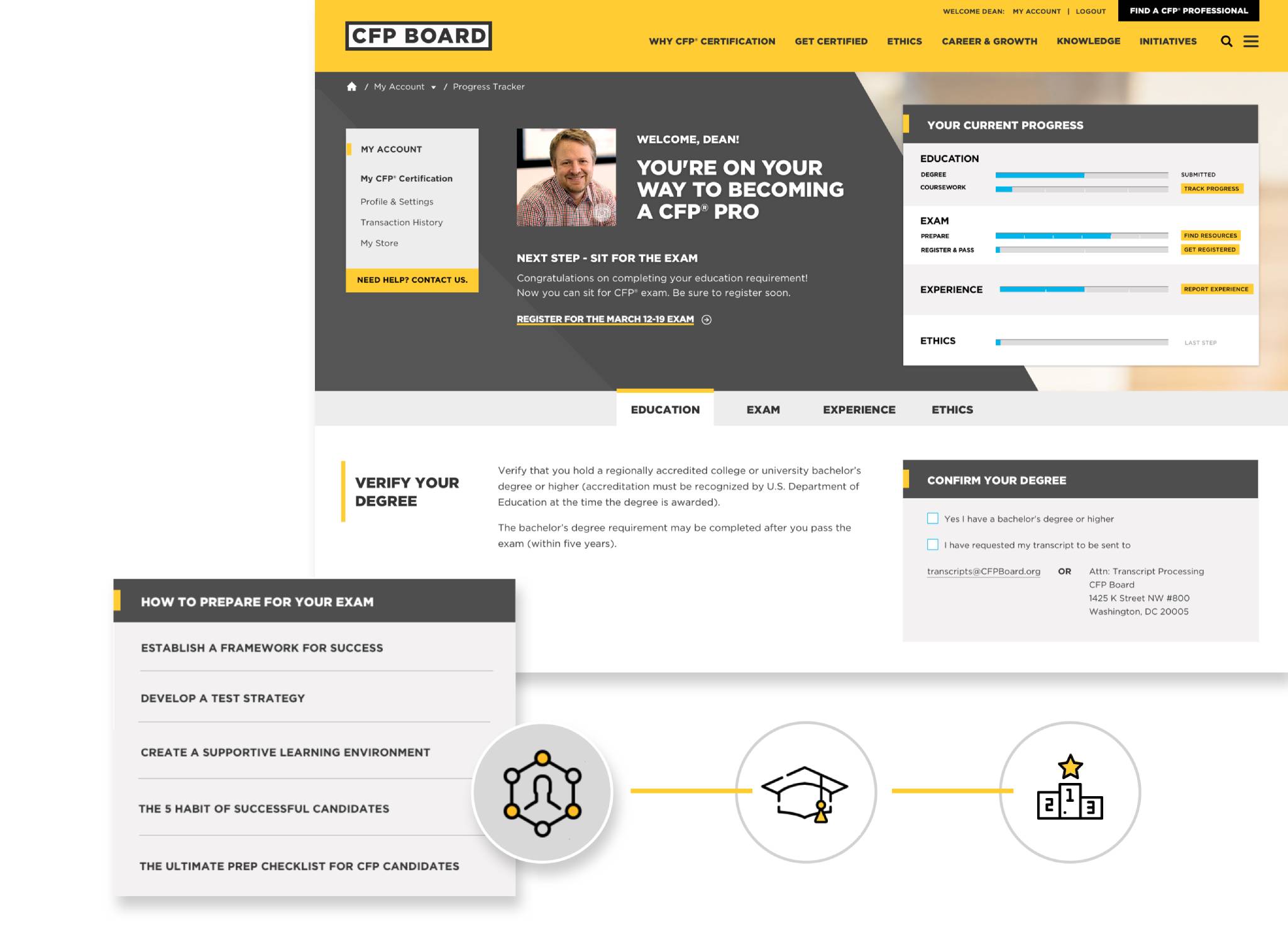Click the graduation cap icon in the process diagram

[x=804, y=793]
